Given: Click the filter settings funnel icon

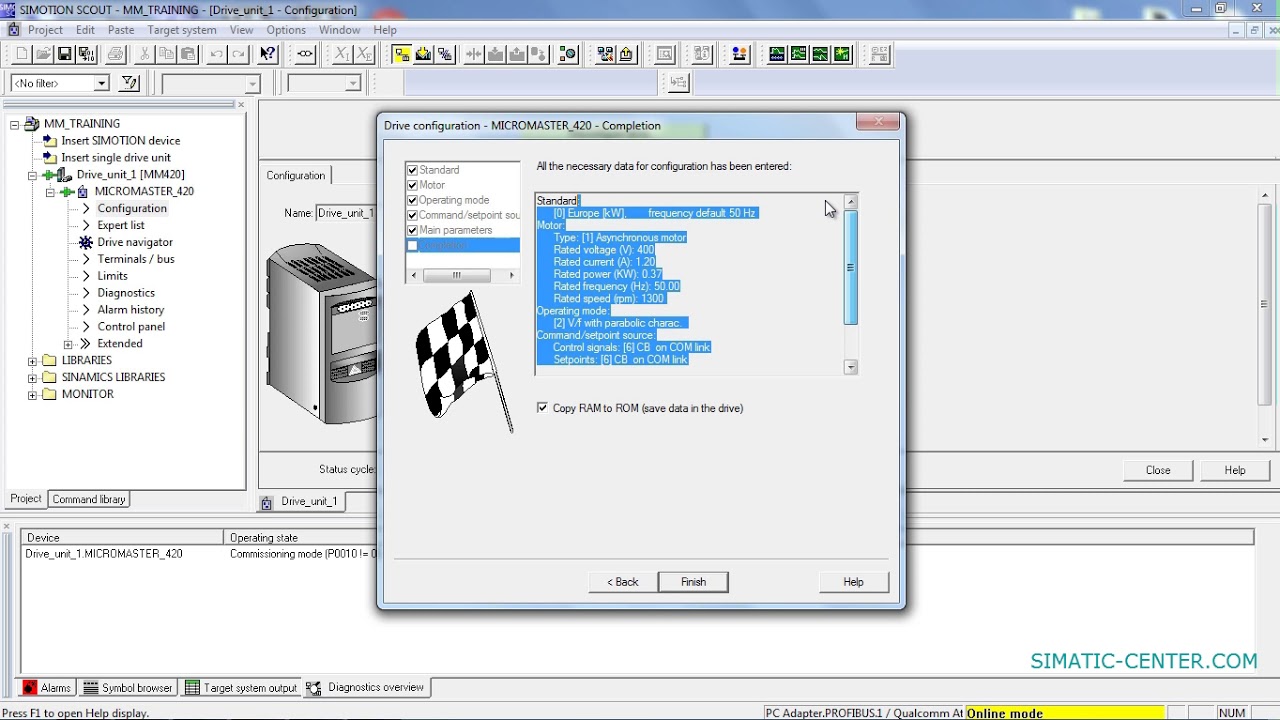Looking at the screenshot, I should [x=130, y=83].
